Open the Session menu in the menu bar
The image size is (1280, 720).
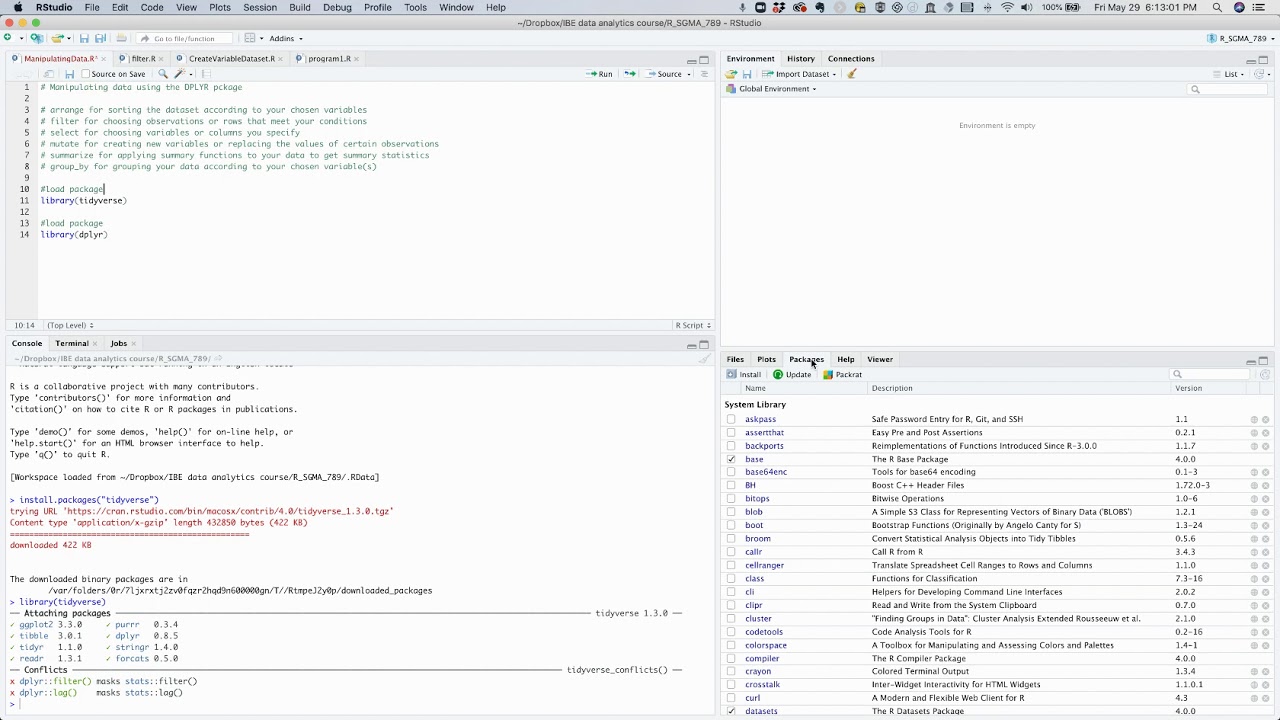click(260, 7)
